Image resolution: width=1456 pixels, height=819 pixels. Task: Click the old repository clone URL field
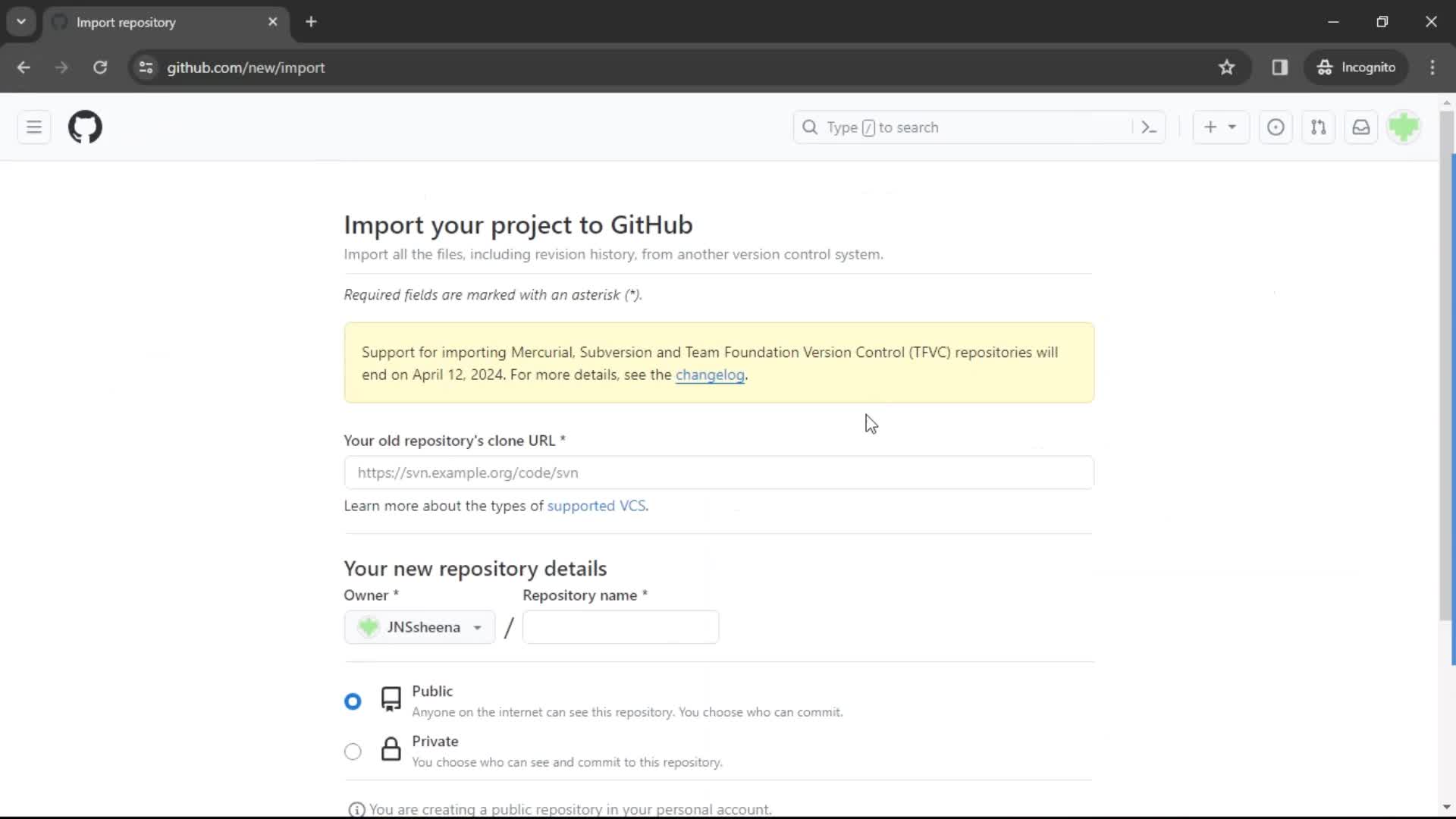[x=719, y=472]
